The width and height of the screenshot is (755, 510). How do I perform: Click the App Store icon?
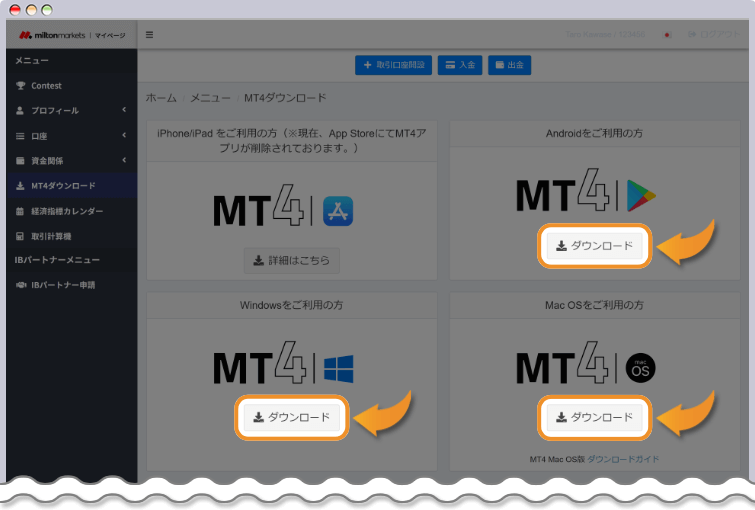pos(338,211)
